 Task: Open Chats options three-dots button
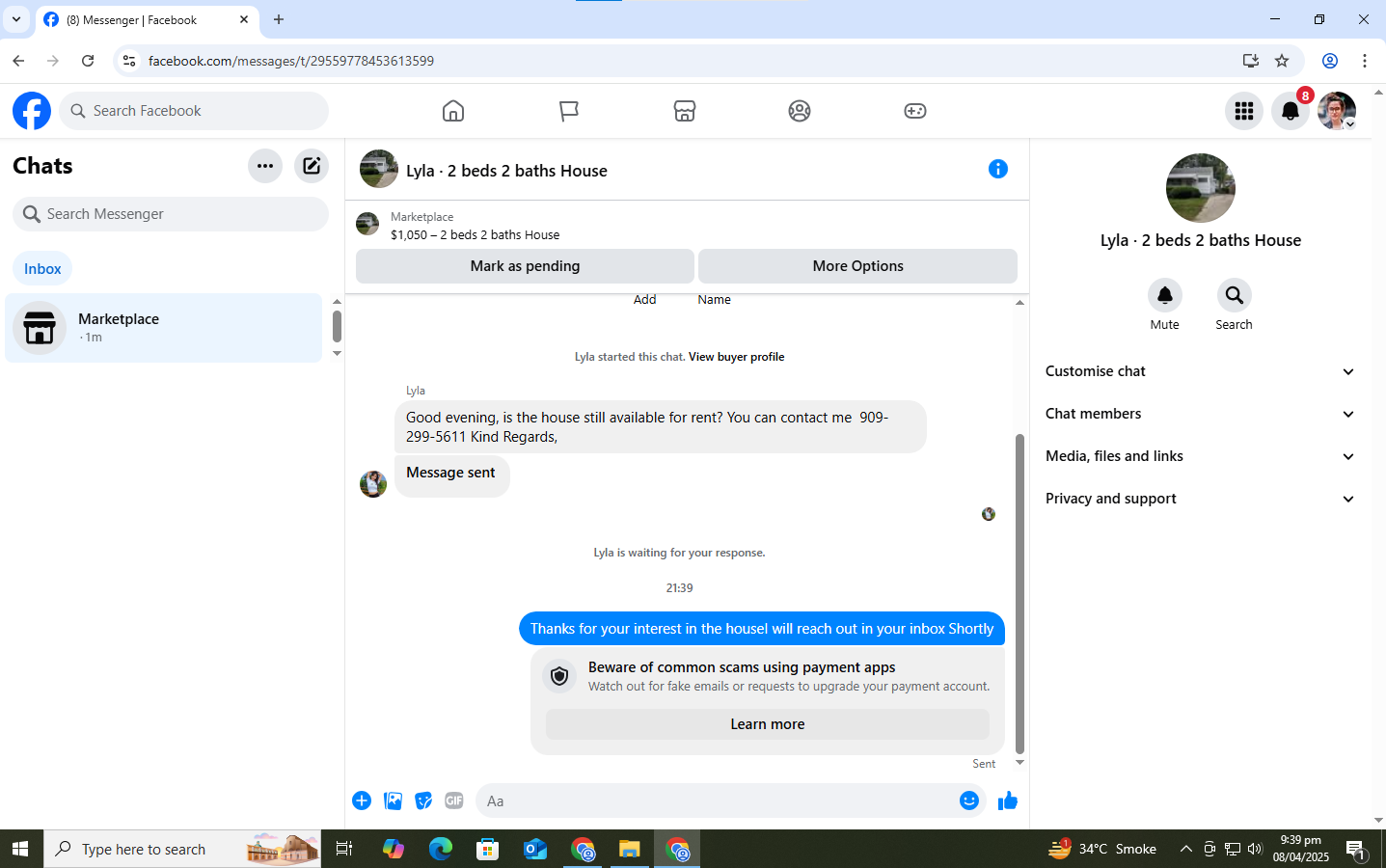pos(265,166)
